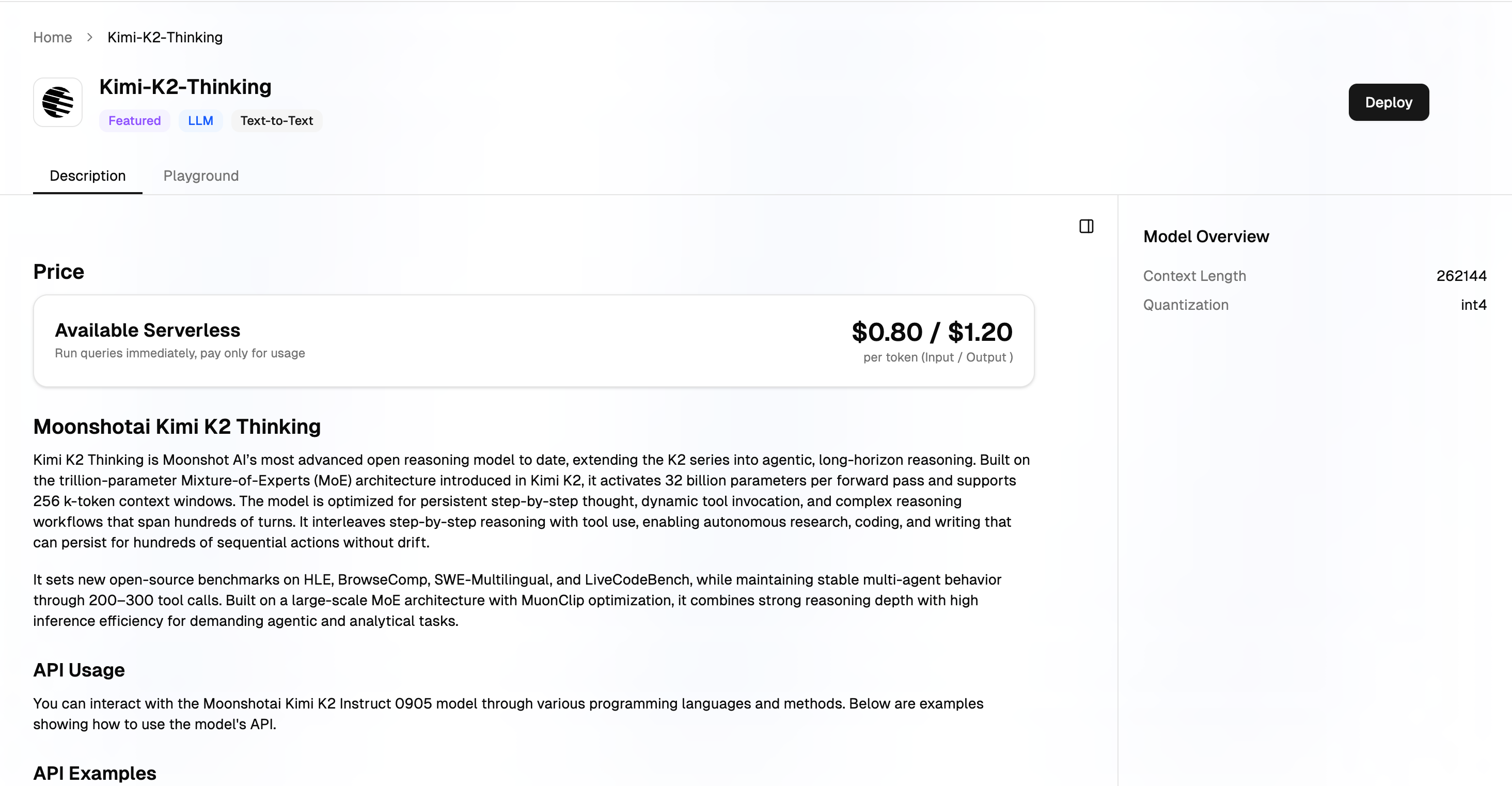Select the Available Serverless pricing card
The width and height of the screenshot is (1512, 786).
(533, 340)
